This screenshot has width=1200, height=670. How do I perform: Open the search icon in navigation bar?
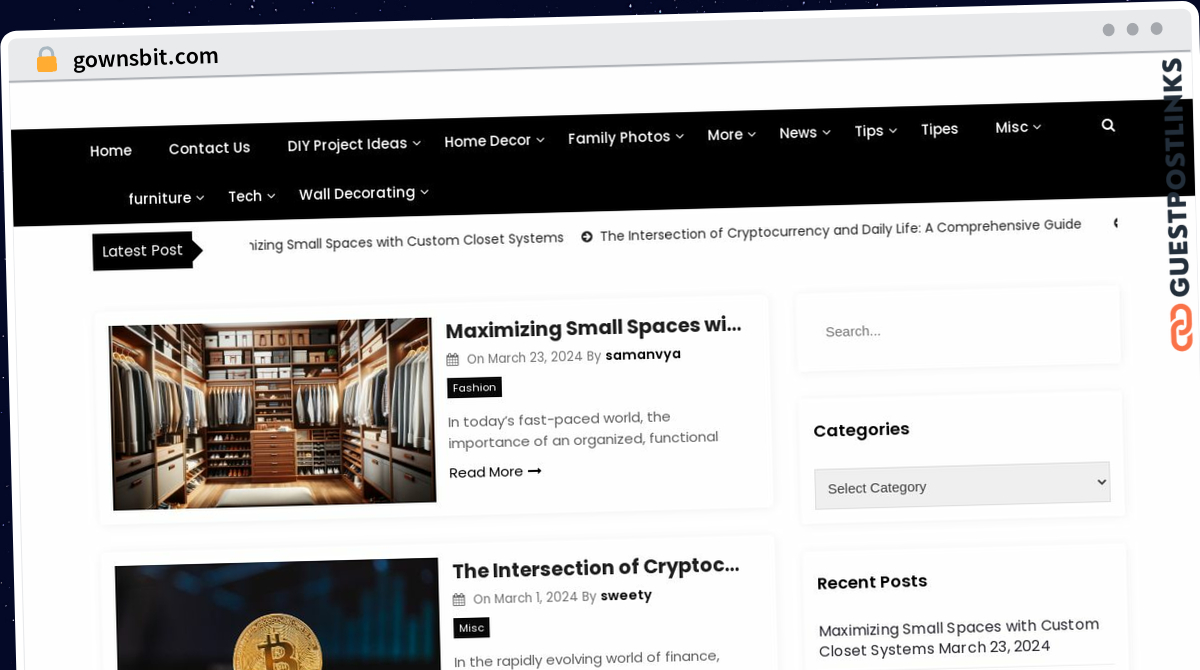point(1108,125)
